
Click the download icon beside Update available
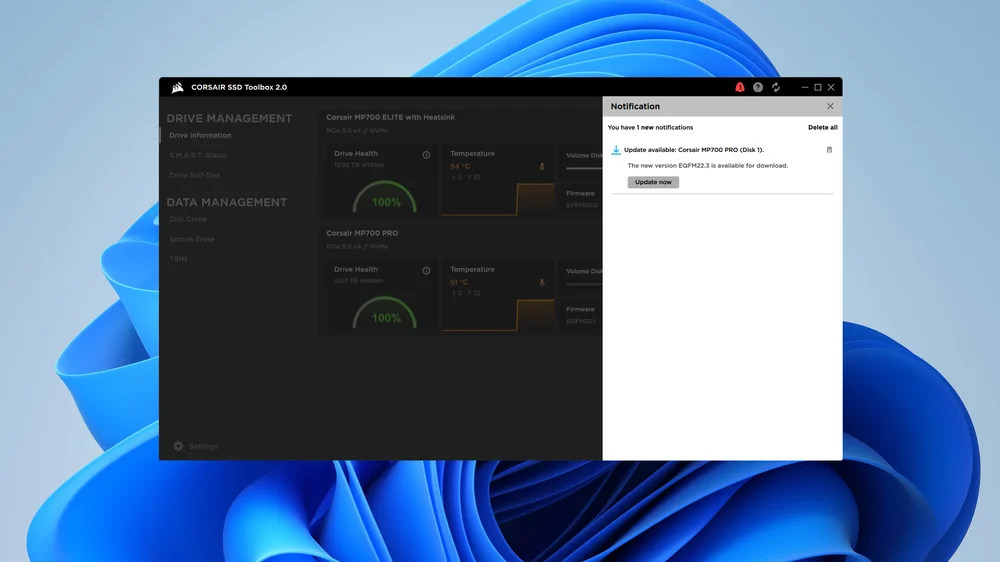point(616,150)
